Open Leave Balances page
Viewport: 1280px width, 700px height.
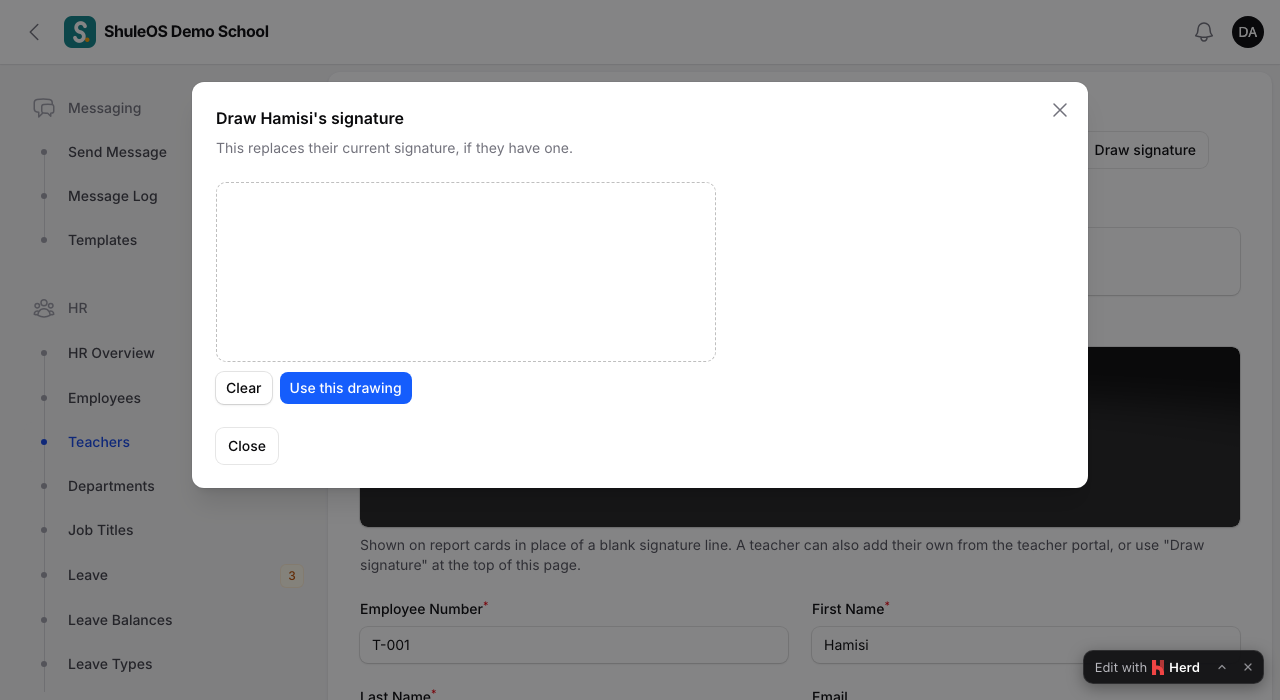click(x=120, y=620)
